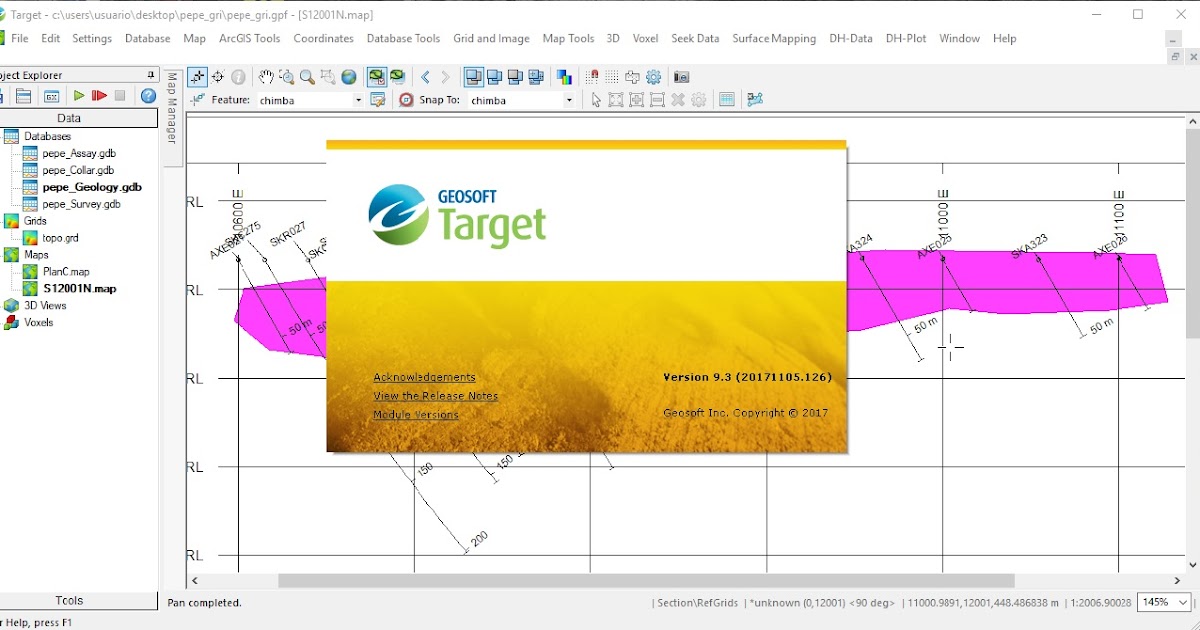
Task: Open the Feature dropdown showing chimba
Action: point(358,100)
